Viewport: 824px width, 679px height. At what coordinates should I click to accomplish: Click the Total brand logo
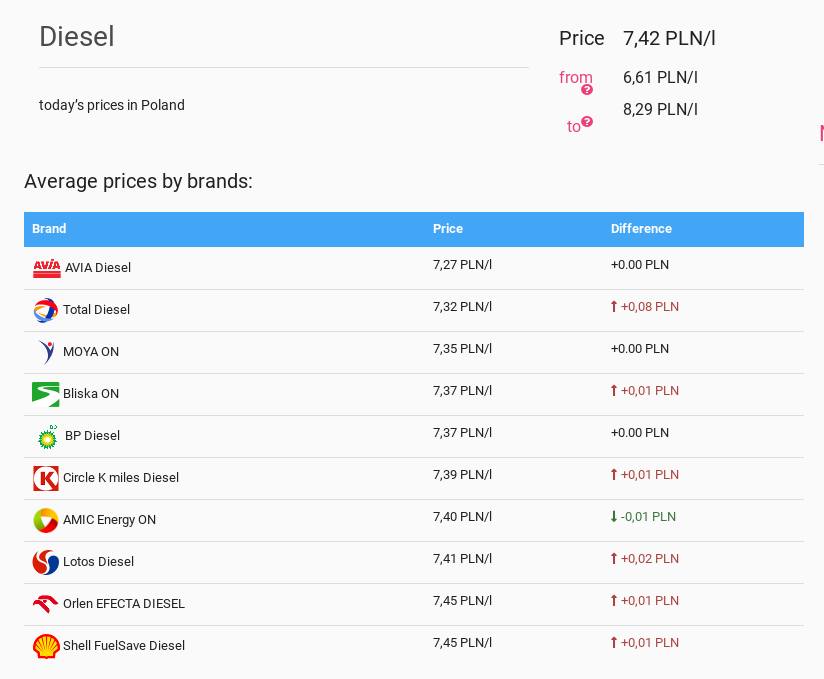(x=46, y=310)
